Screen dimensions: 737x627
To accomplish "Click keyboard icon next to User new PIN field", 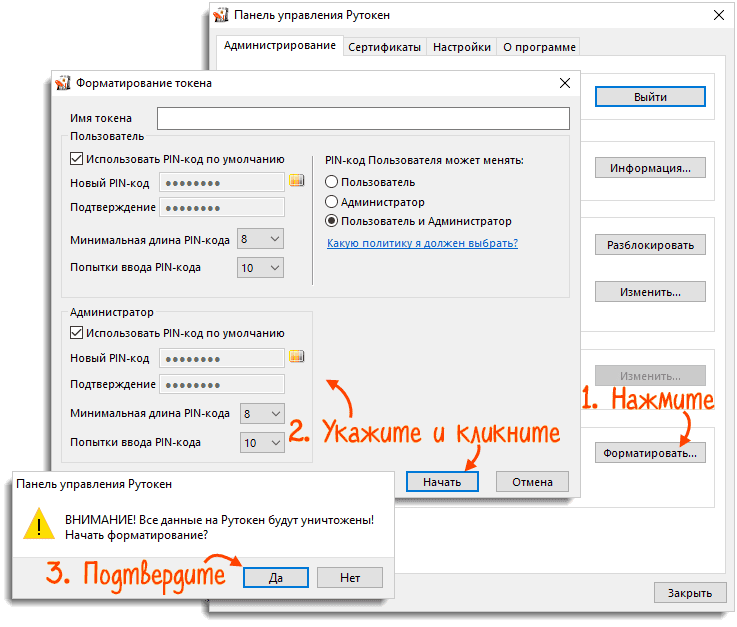I will click(296, 181).
